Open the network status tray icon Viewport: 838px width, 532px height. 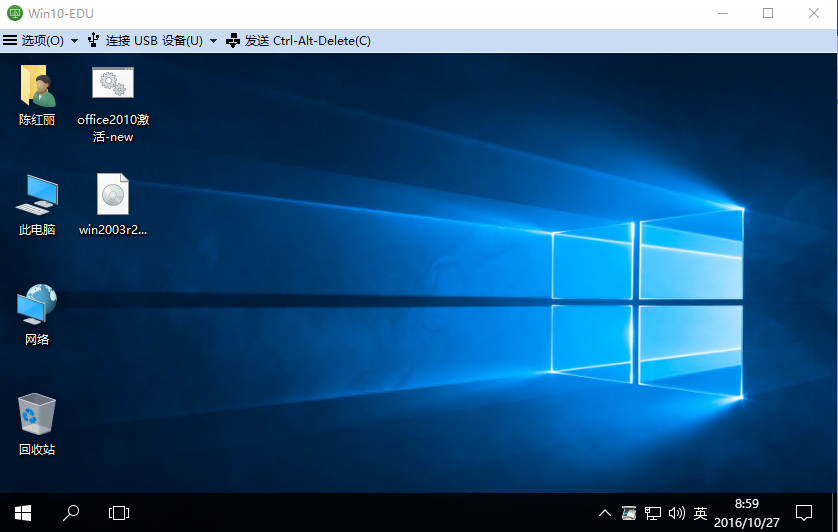pyautogui.click(x=653, y=513)
